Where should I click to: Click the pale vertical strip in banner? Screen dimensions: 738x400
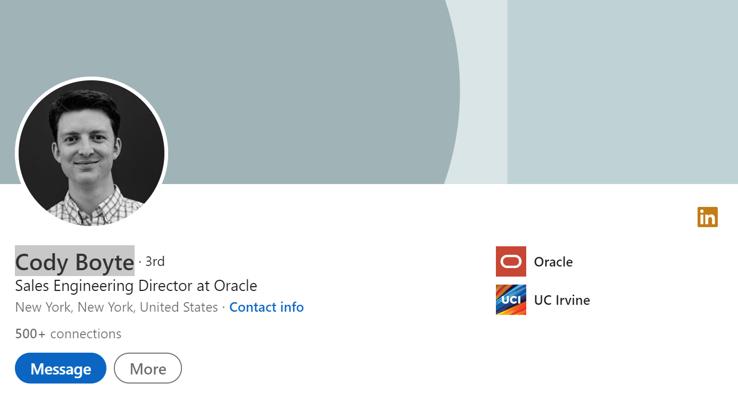point(483,90)
